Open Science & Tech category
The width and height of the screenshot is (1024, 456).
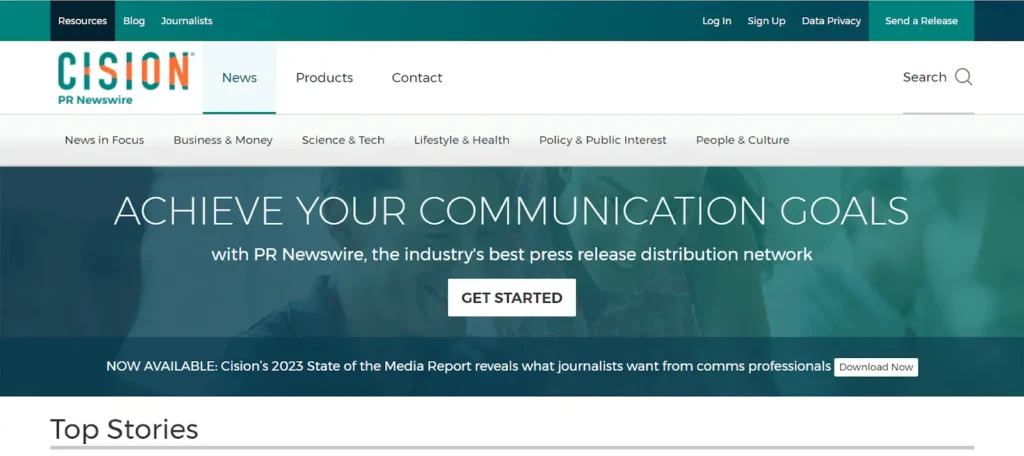pos(343,140)
